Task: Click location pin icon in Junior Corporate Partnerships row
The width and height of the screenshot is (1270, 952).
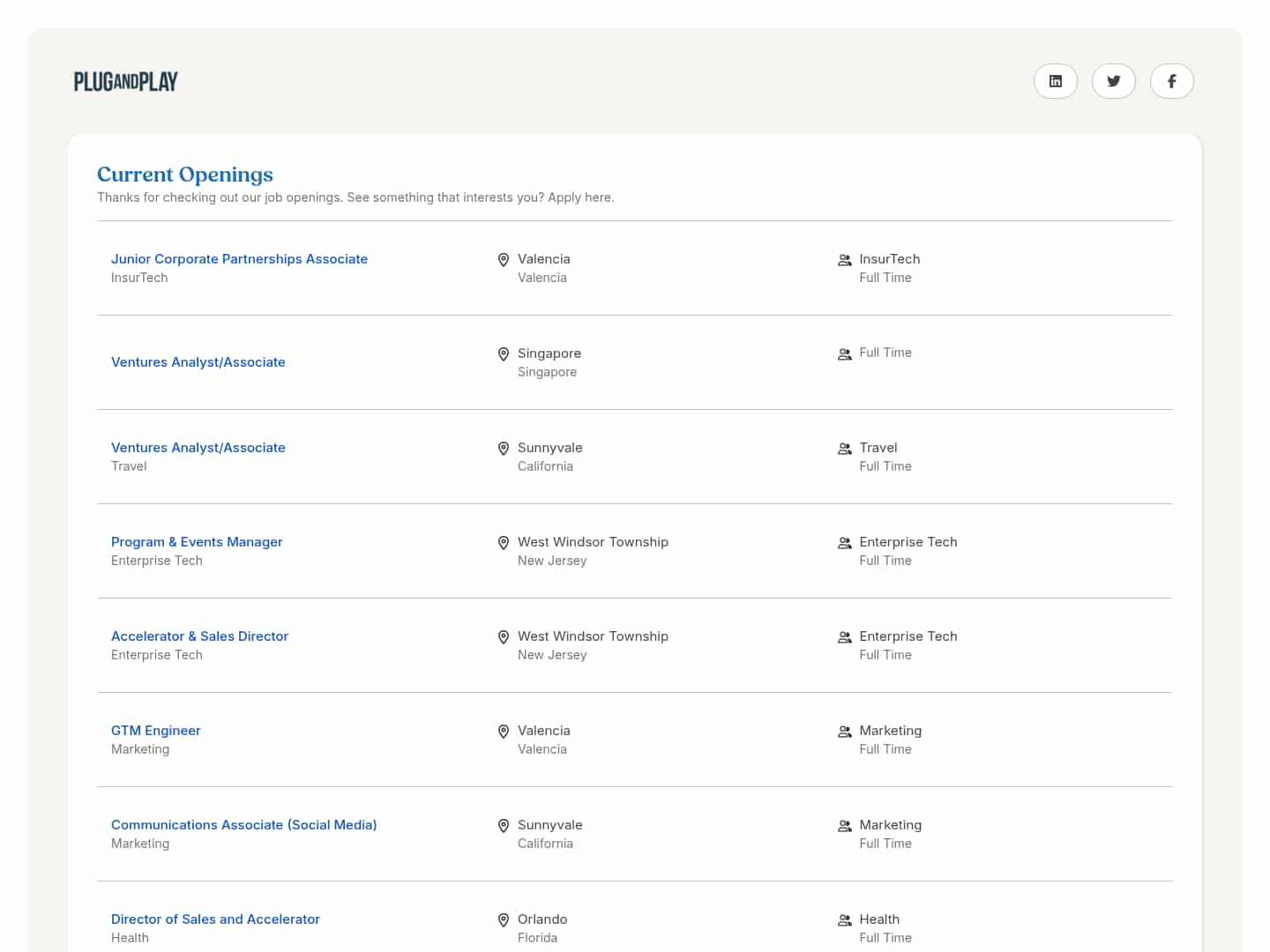Action: [504, 260]
